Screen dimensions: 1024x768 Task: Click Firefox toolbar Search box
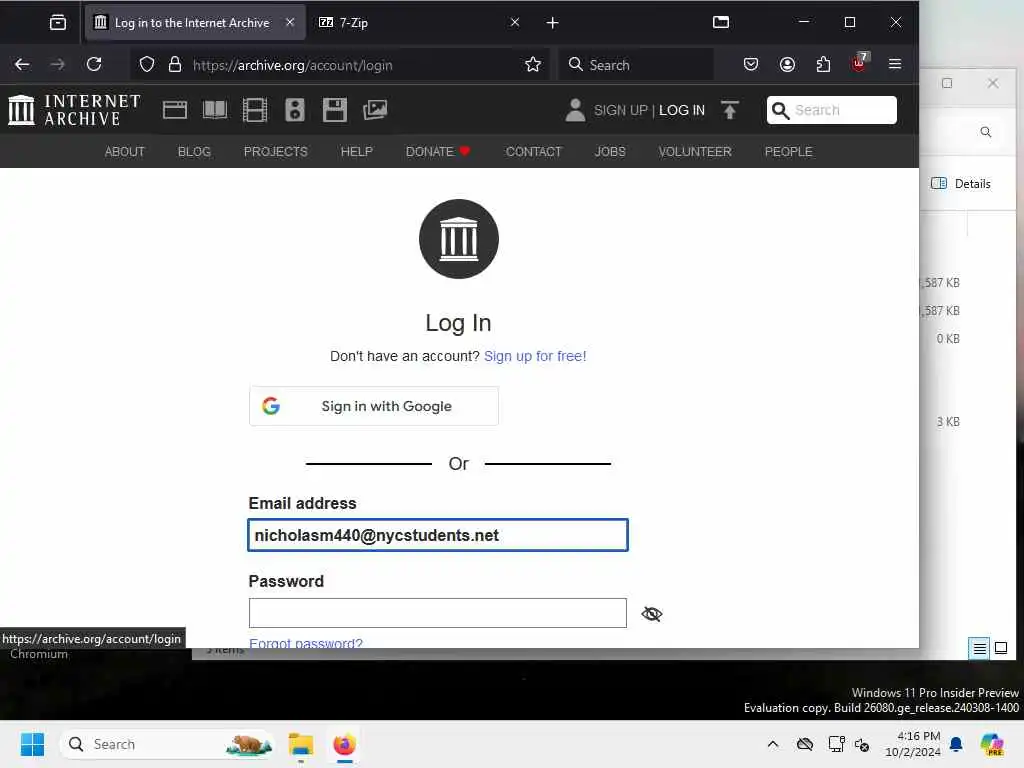tap(636, 65)
